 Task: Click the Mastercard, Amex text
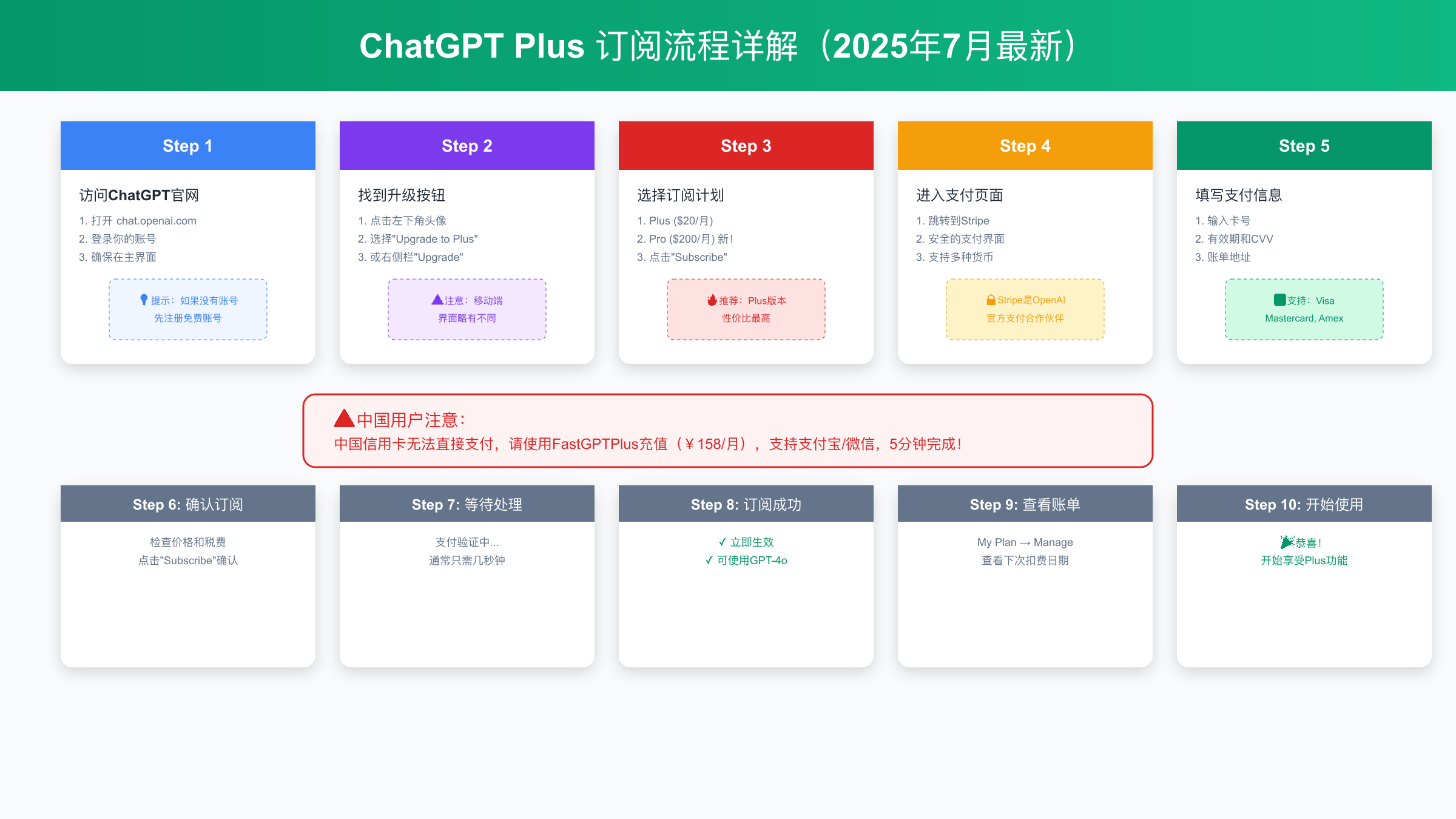click(x=1304, y=318)
